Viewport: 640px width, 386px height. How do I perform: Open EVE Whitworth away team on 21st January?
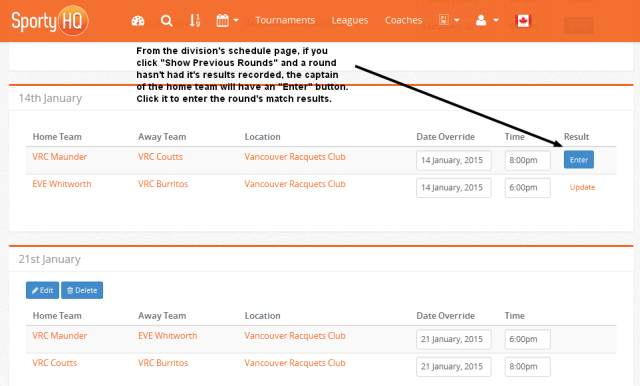pos(167,336)
